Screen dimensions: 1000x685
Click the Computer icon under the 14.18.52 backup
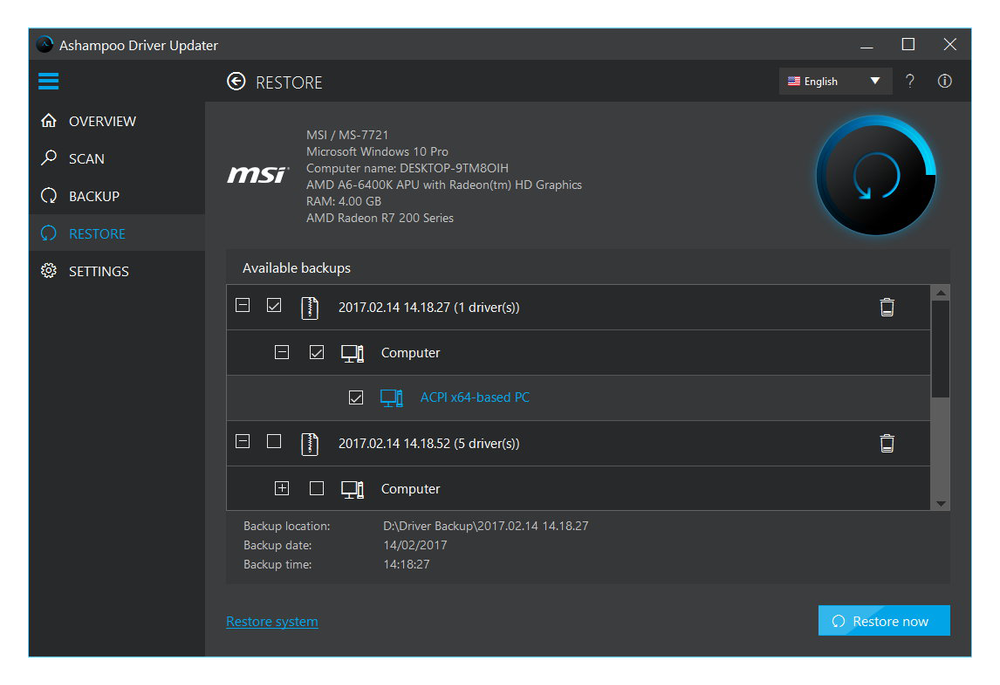click(x=352, y=489)
